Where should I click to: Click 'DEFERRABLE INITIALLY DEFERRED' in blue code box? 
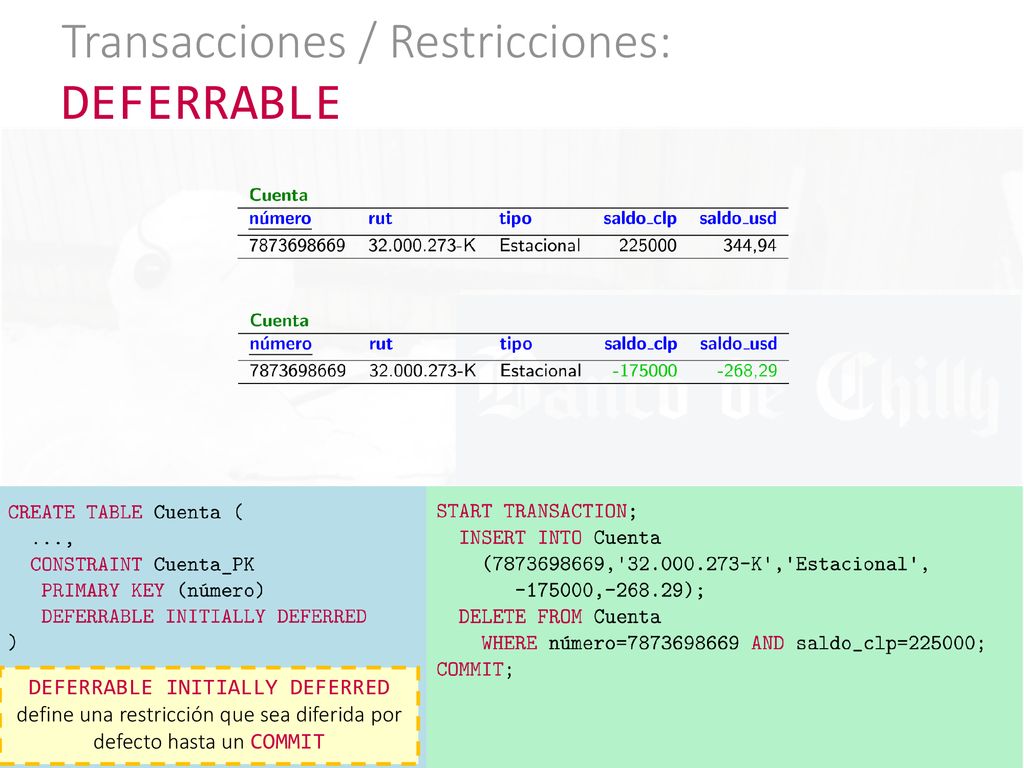tap(203, 616)
